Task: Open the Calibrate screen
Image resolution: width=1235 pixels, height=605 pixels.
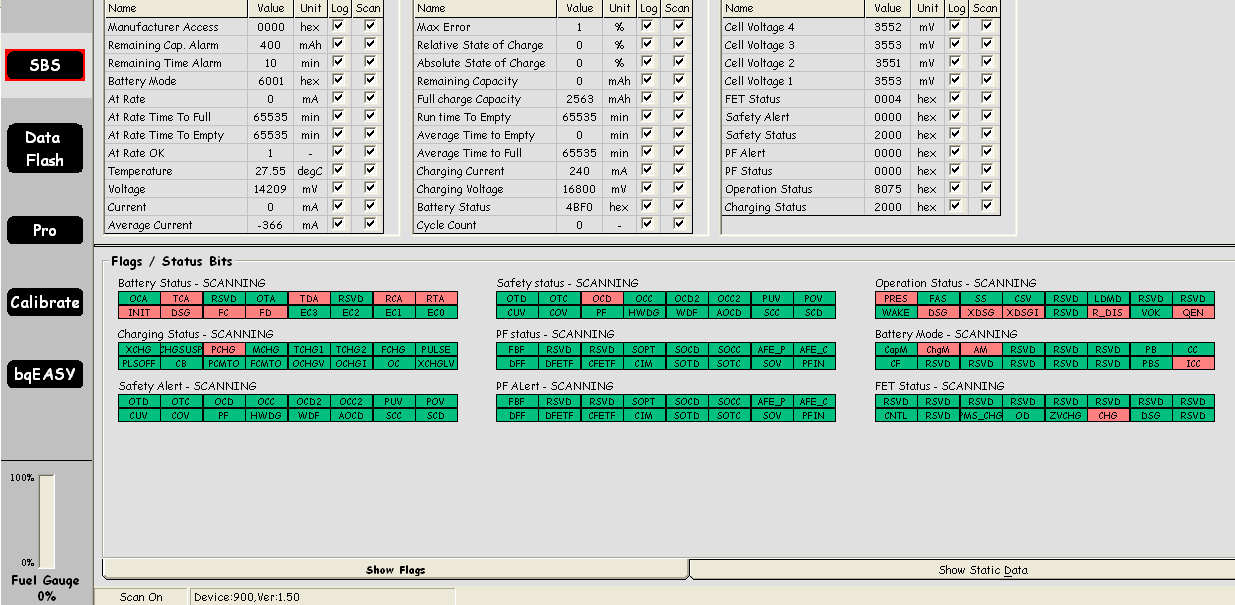Action: pyautogui.click(x=44, y=299)
